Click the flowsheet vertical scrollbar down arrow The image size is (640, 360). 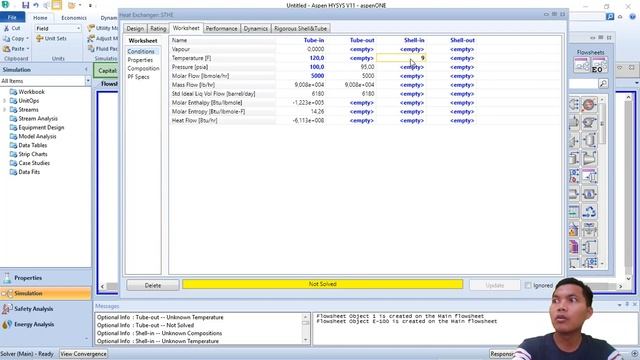point(628,279)
